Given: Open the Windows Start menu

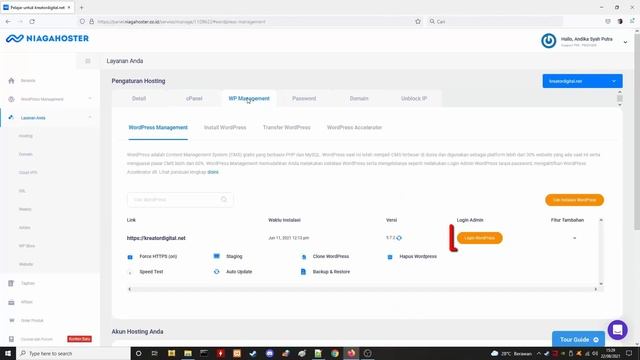Looking at the screenshot, I should pos(8,353).
